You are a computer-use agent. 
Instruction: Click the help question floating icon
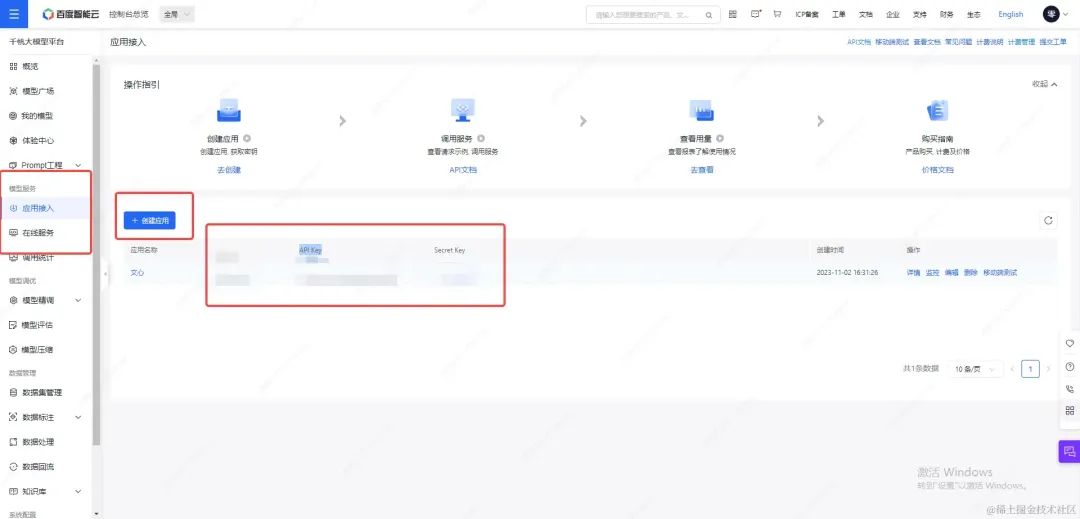pyautogui.click(x=1070, y=367)
